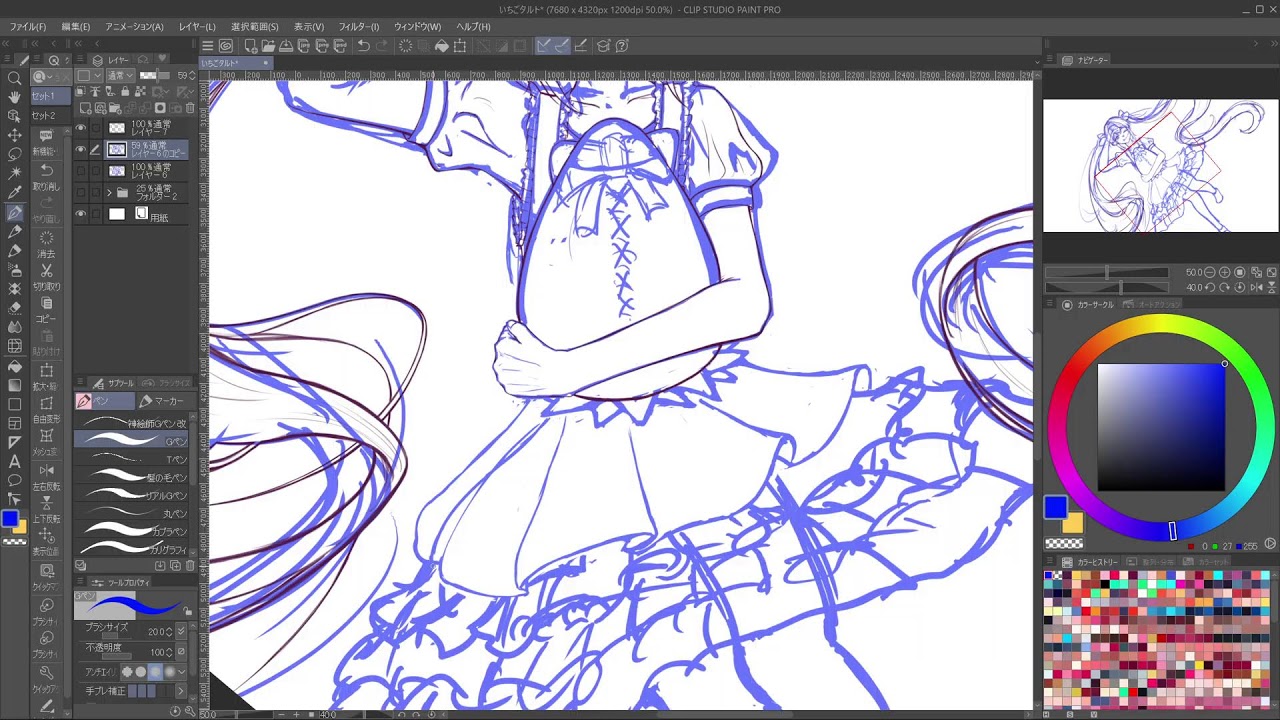Image resolution: width=1280 pixels, height=720 pixels.
Task: Select the Hand move tool
Action: coord(15,97)
